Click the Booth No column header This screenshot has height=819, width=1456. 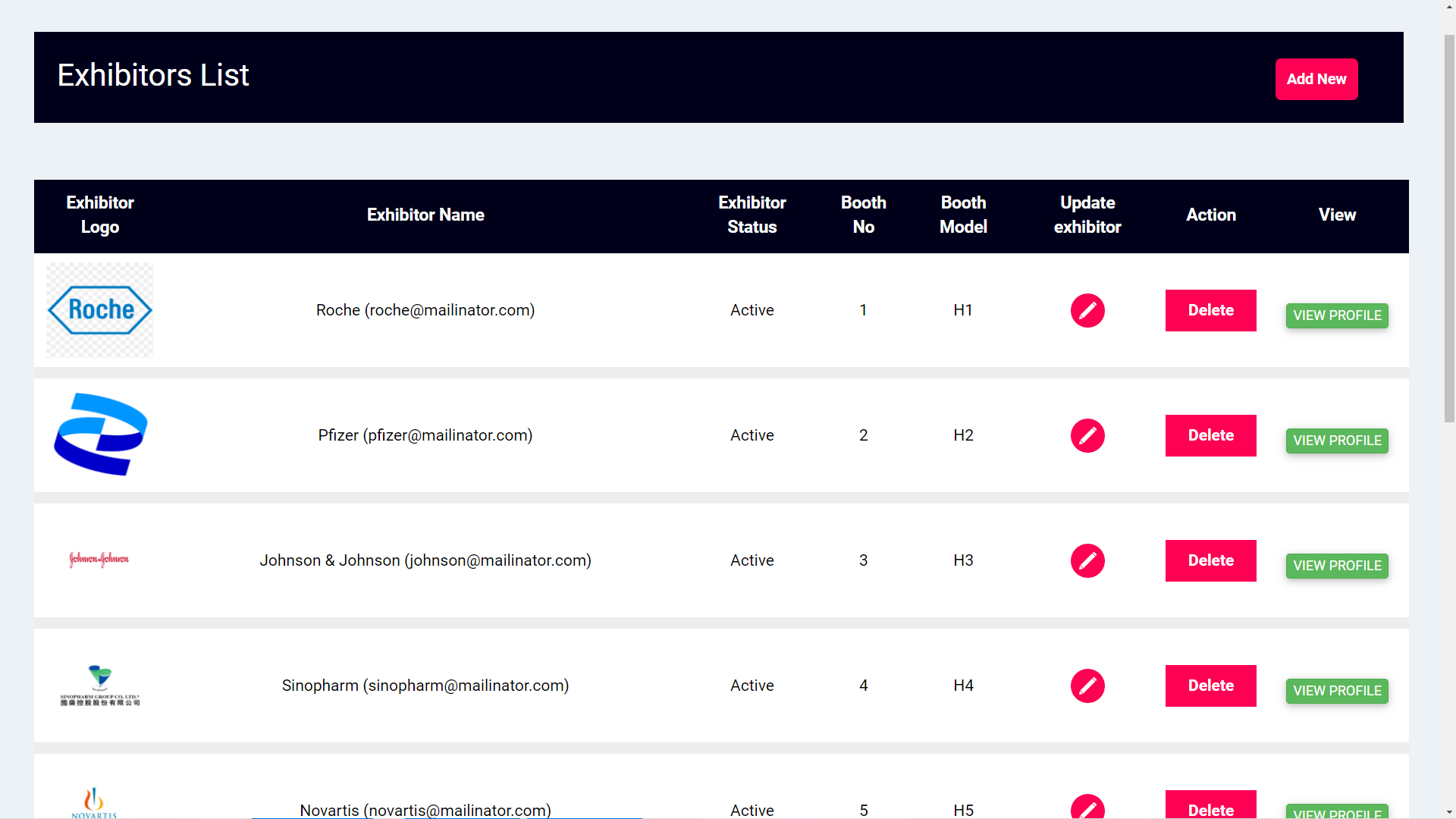coord(862,215)
